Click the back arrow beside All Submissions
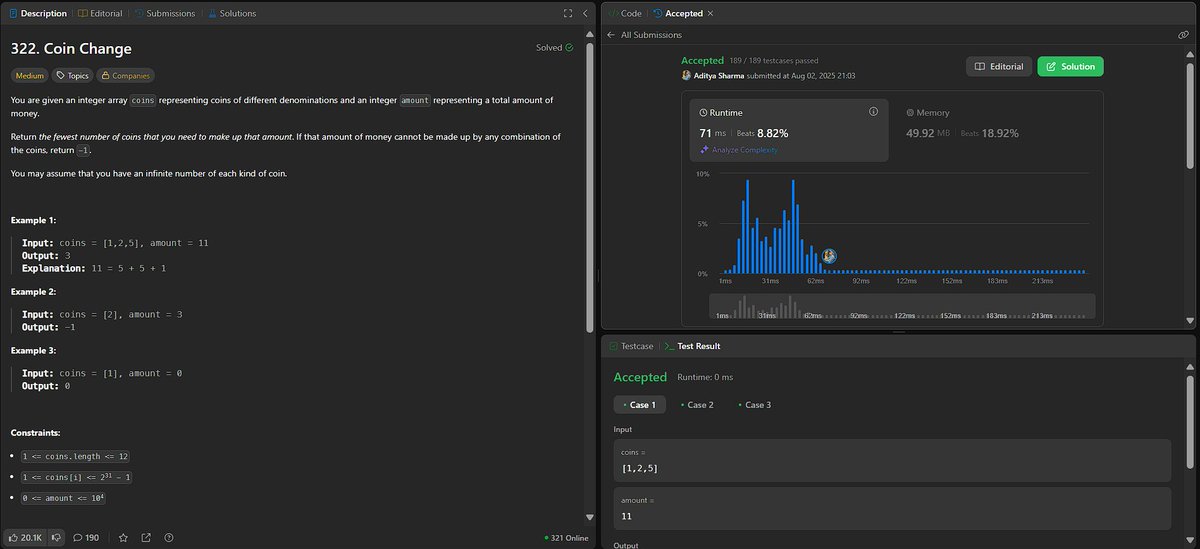Image resolution: width=1200 pixels, height=549 pixels. pyautogui.click(x=611, y=34)
